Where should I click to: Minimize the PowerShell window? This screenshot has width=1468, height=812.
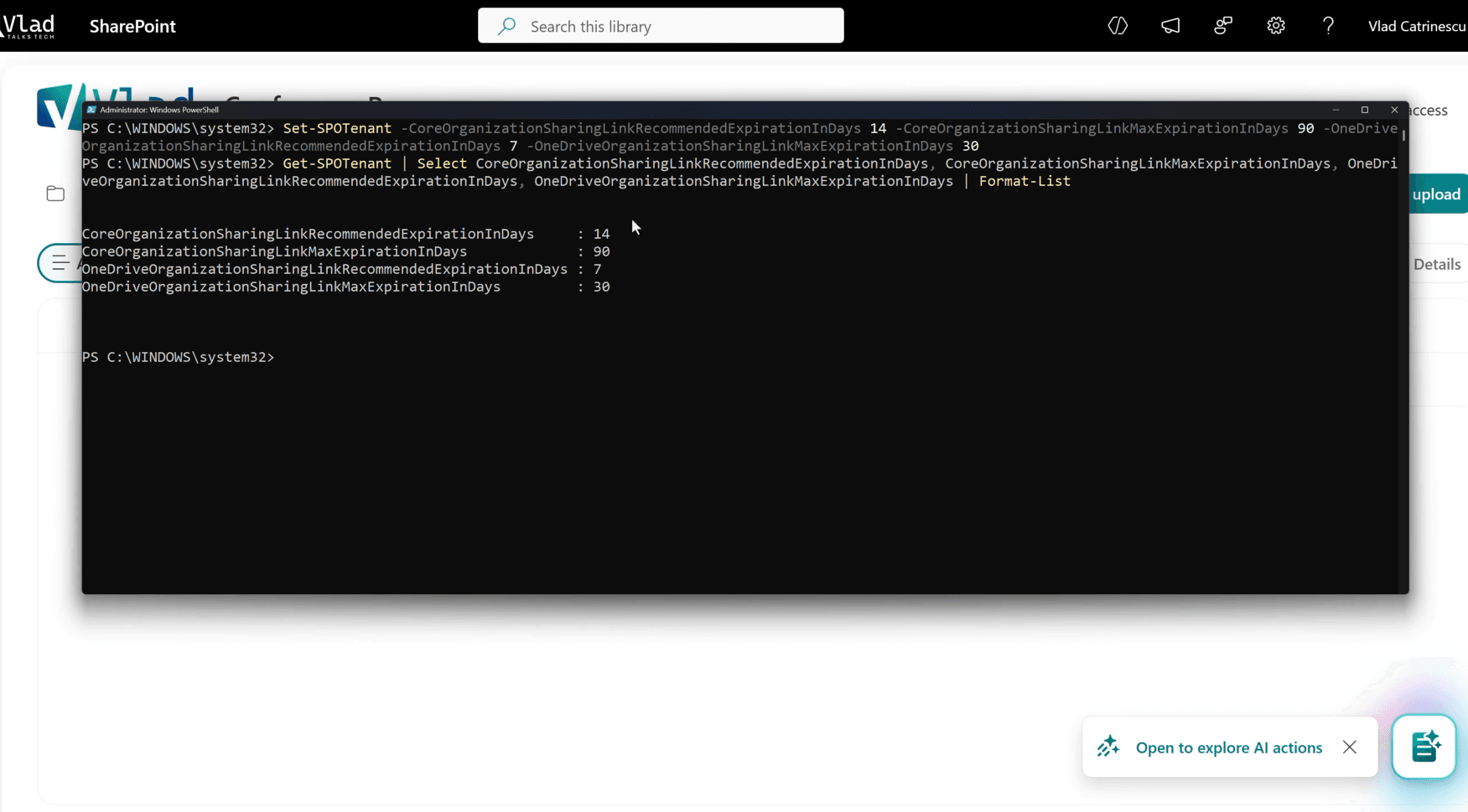pos(1336,110)
